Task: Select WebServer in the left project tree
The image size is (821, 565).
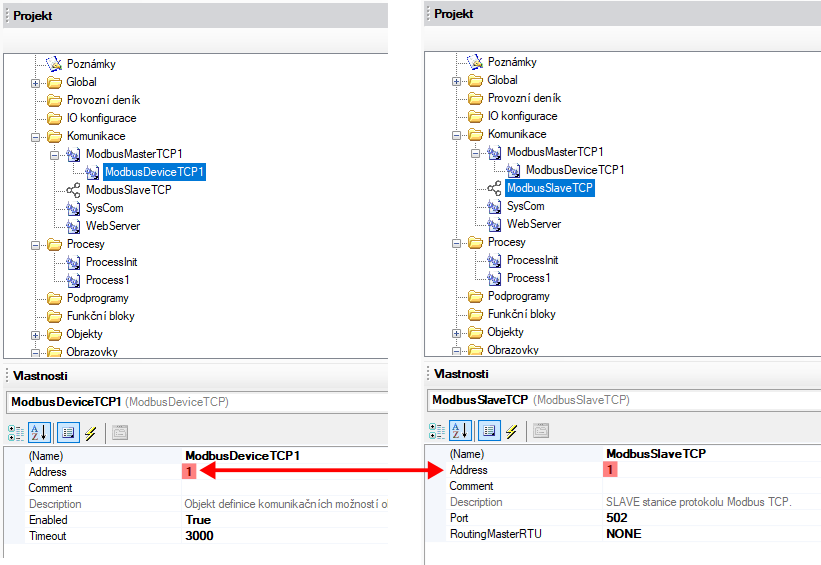Action: (112, 226)
